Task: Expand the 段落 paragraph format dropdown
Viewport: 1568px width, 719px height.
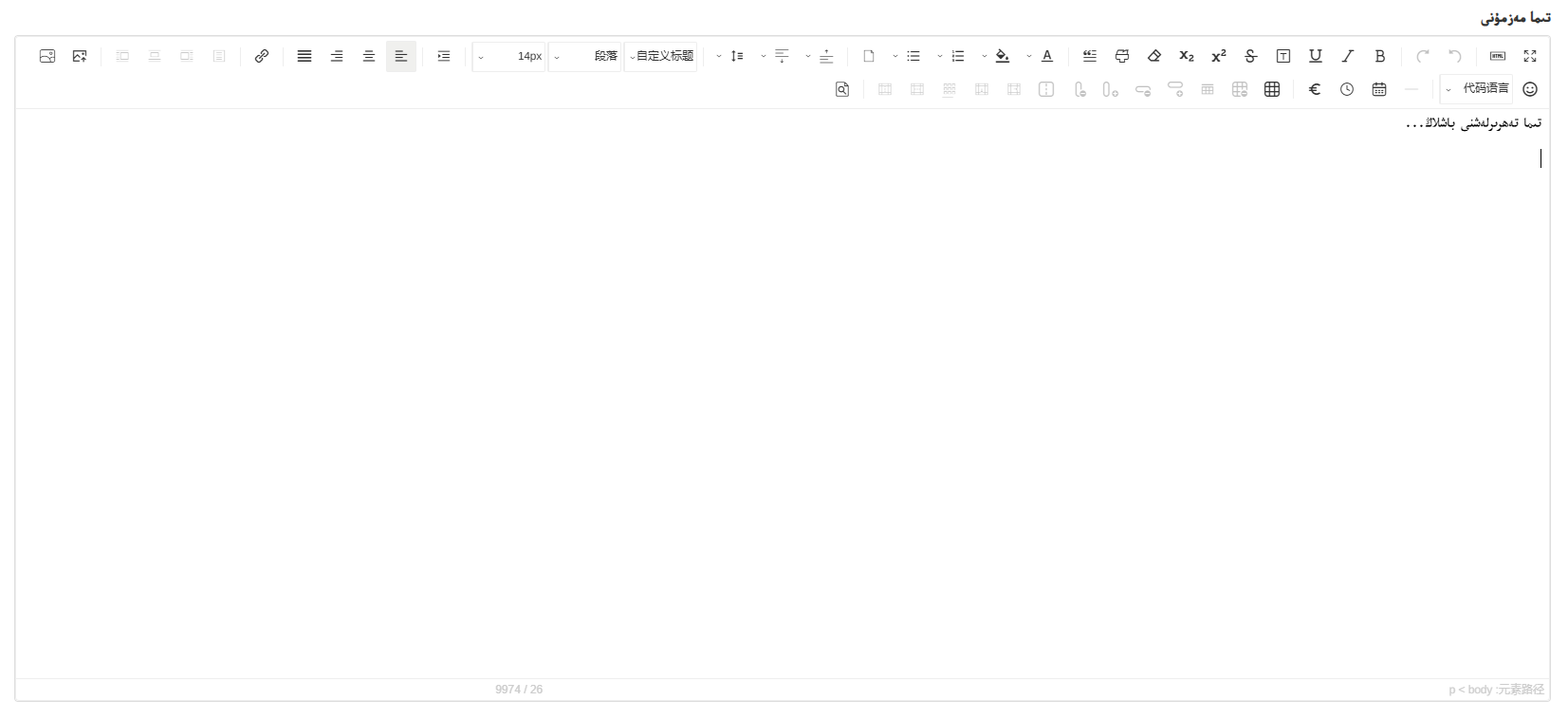Action: click(x=585, y=56)
